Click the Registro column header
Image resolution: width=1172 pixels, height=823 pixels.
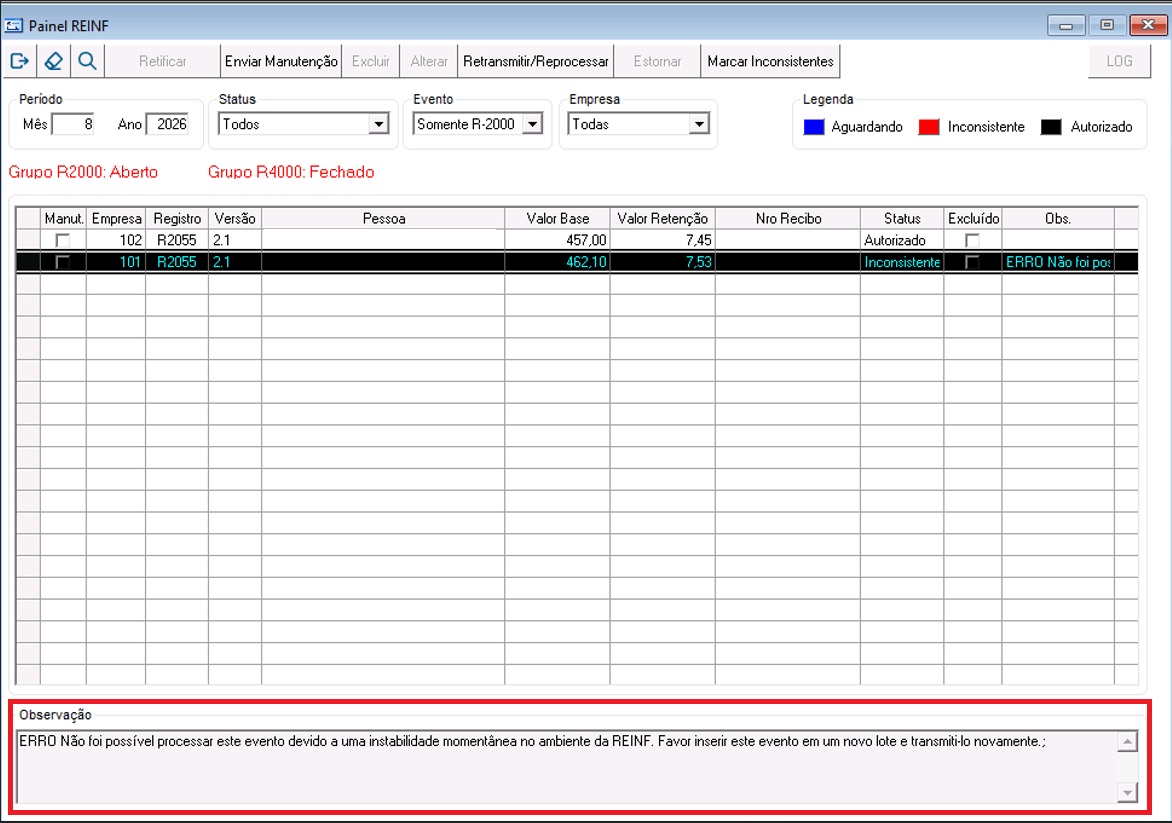click(177, 218)
